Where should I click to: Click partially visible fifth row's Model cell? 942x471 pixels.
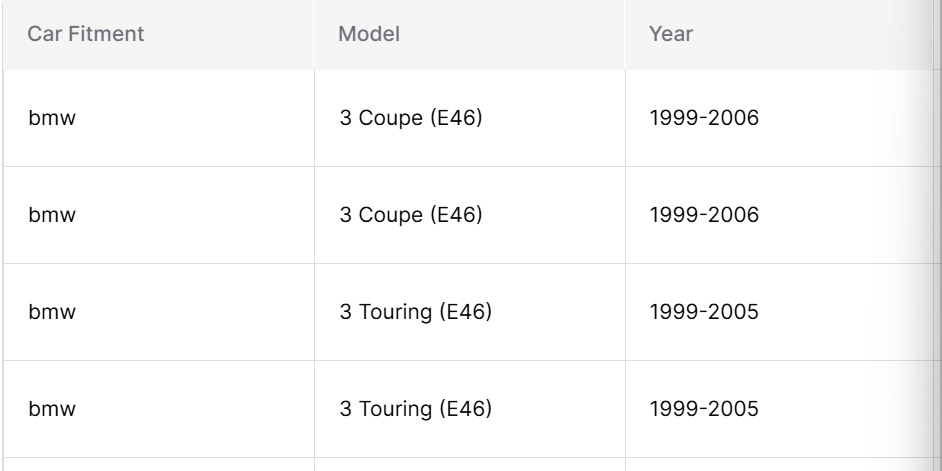(469, 464)
